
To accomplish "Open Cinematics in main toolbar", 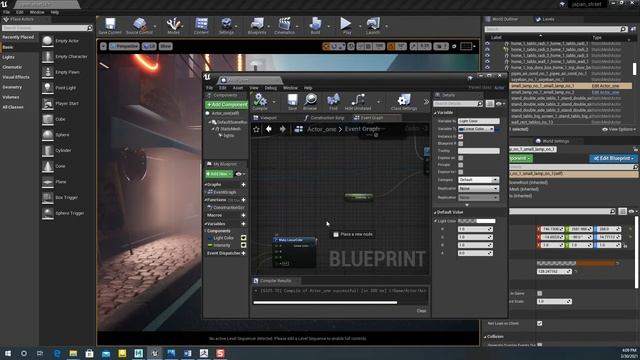I will (284, 25).
